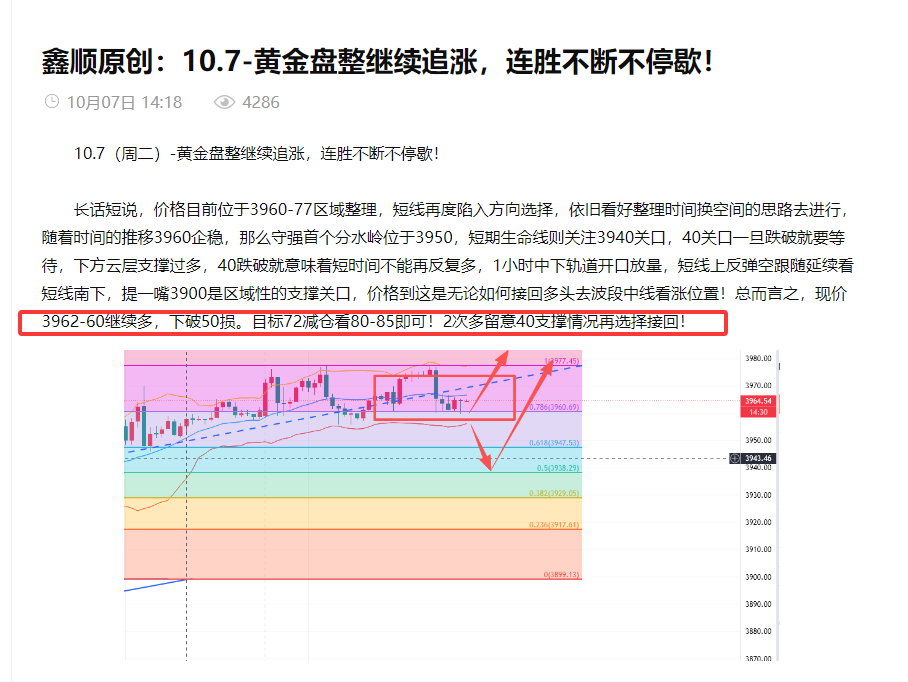Click the 3890.00 price axis label
The width and height of the screenshot is (908, 682).
758,604
